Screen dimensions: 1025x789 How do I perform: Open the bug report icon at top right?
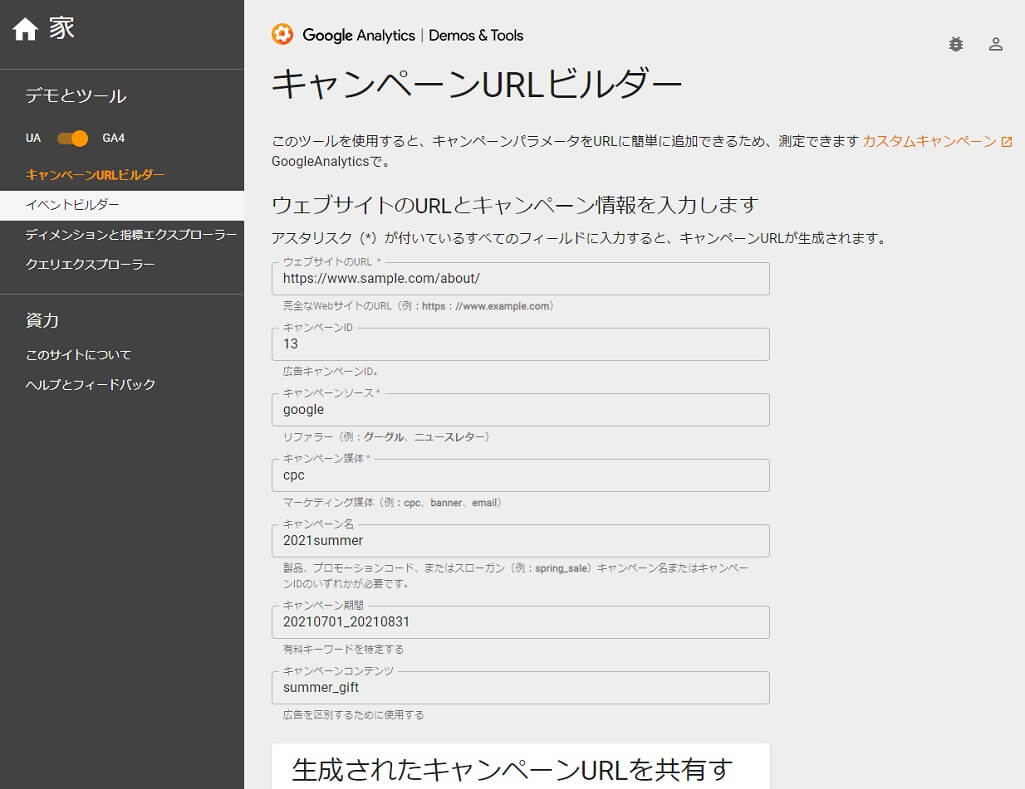pyautogui.click(x=956, y=46)
